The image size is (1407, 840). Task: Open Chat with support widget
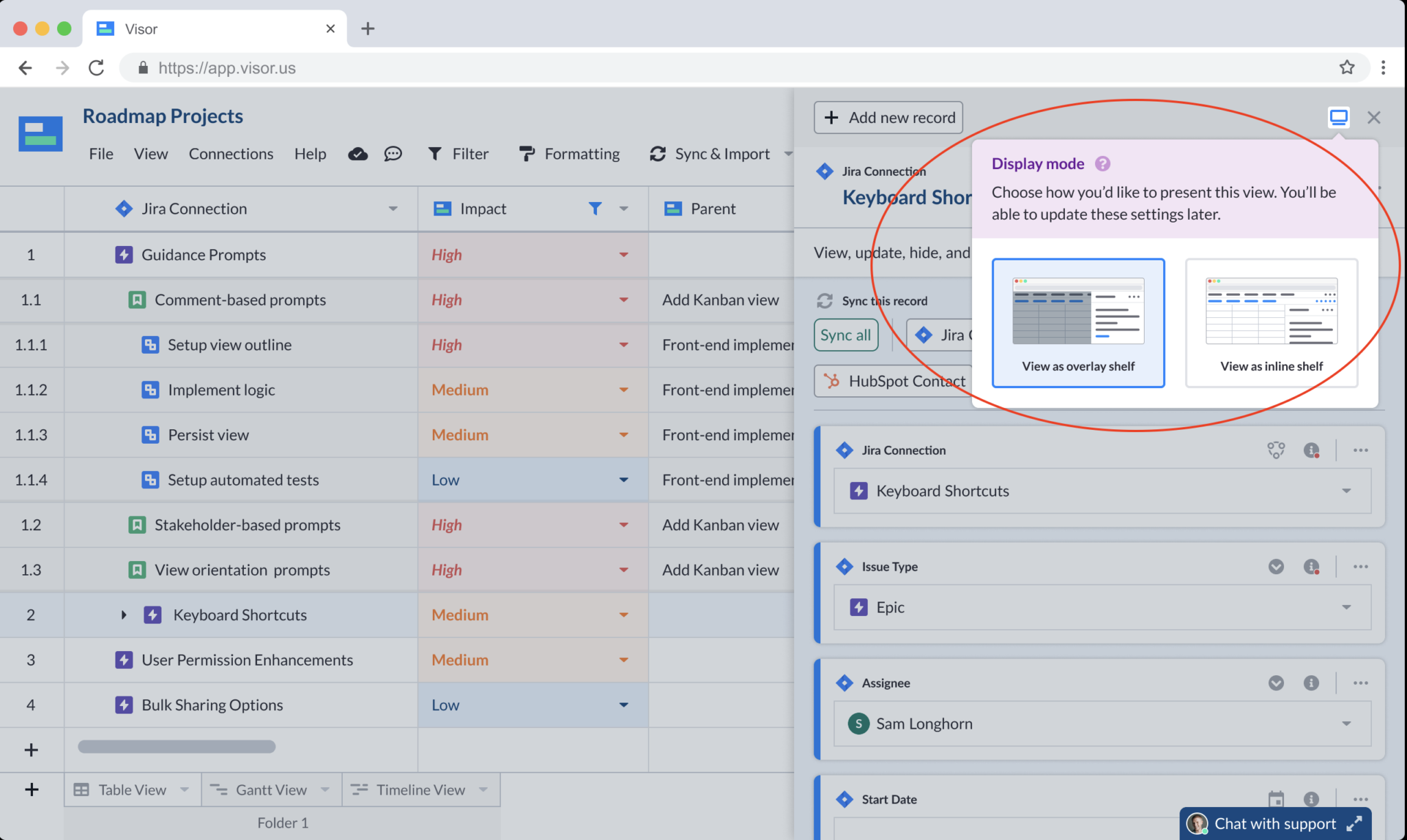click(1275, 824)
